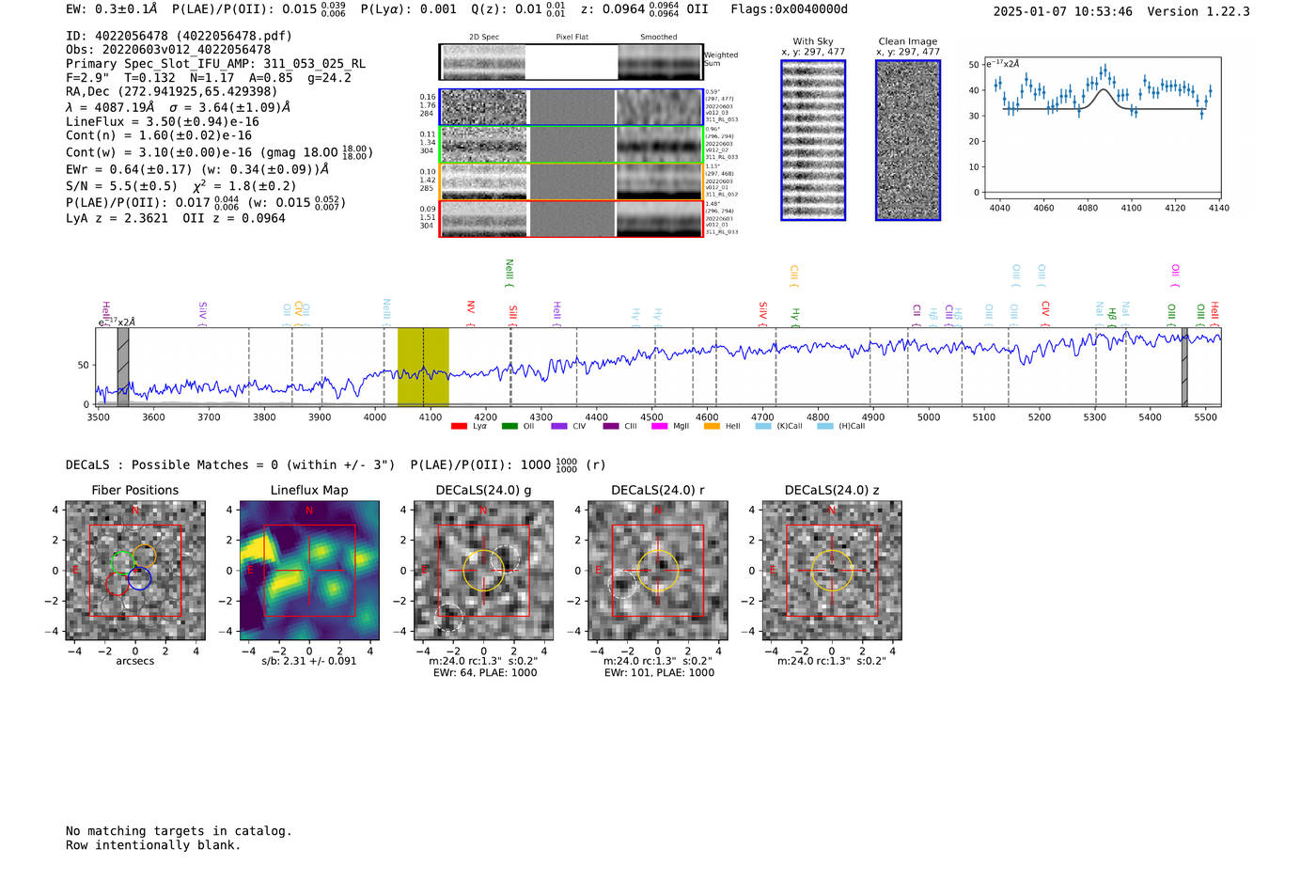Click the orange fiber circle in Fiber Positions
This screenshot has width=1316, height=896.
(144, 556)
